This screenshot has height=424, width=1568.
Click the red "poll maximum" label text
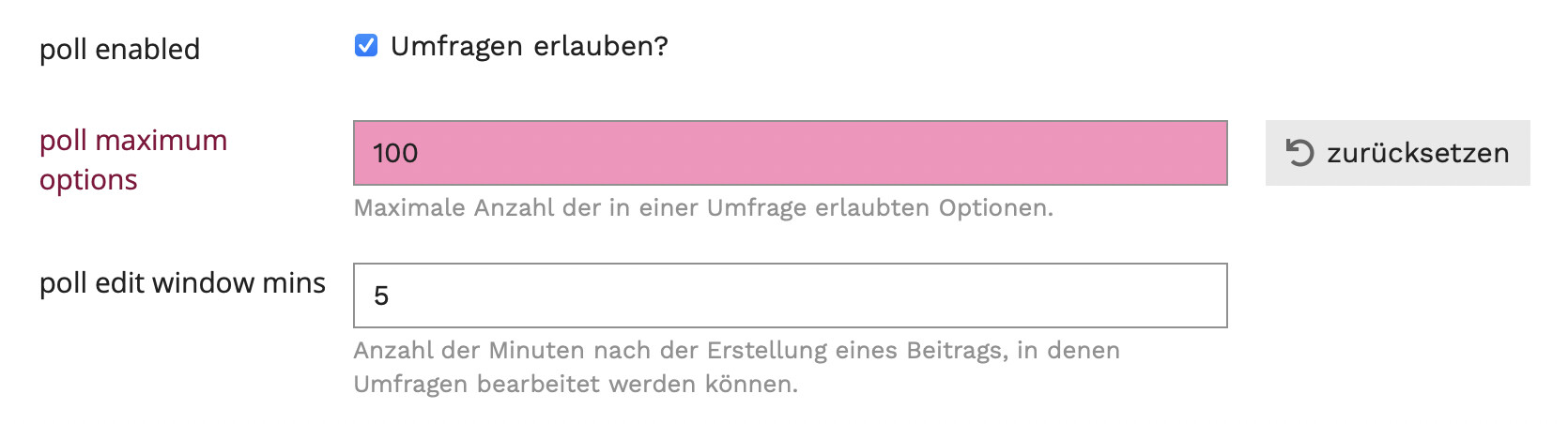click(133, 141)
